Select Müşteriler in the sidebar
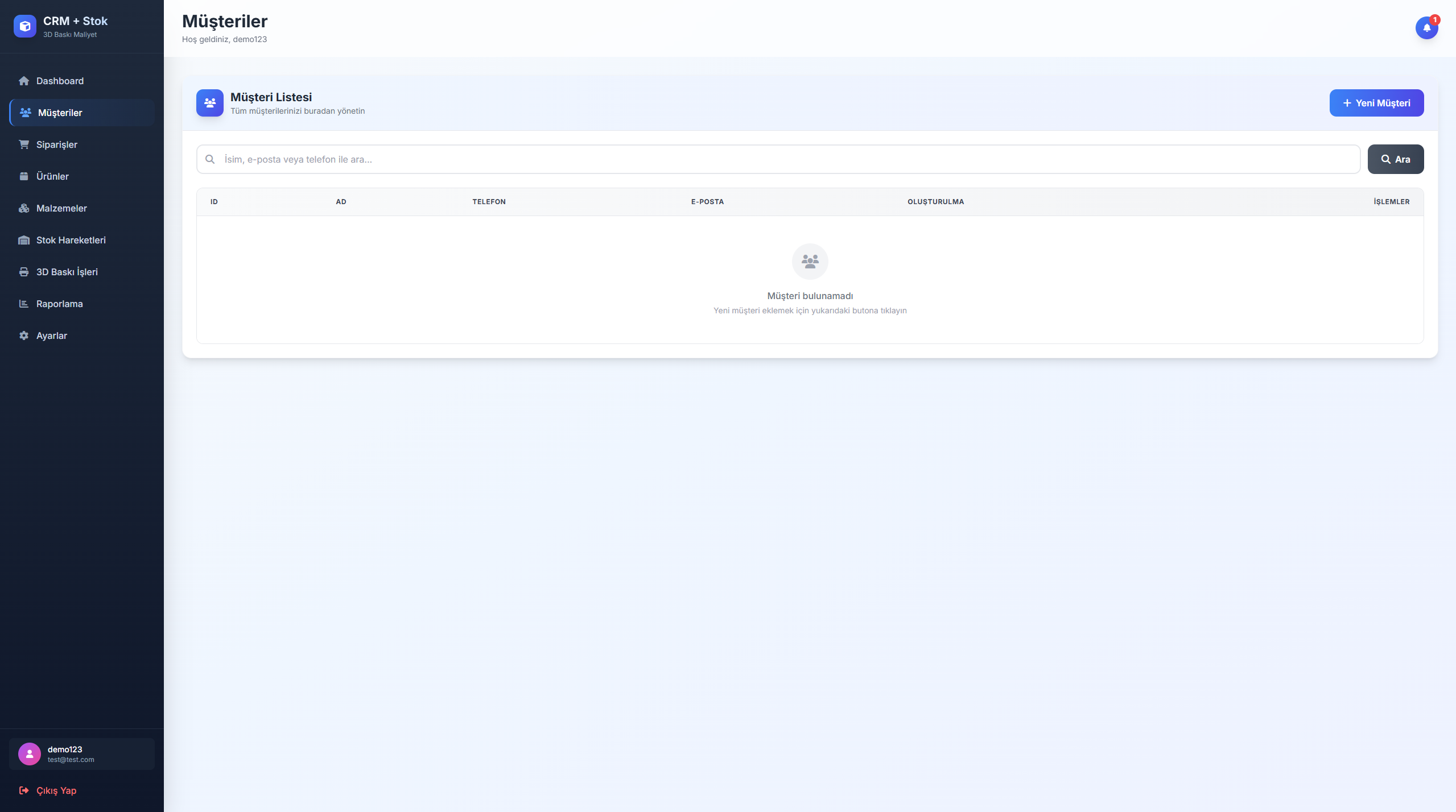Viewport: 1456px width, 812px height. (60, 113)
